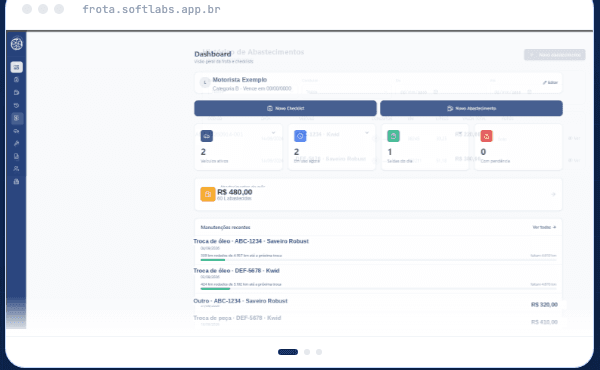Screen dimensions: 600x370
Task: Click the driver avatar next to Motorista Exemplo
Action: (205, 83)
